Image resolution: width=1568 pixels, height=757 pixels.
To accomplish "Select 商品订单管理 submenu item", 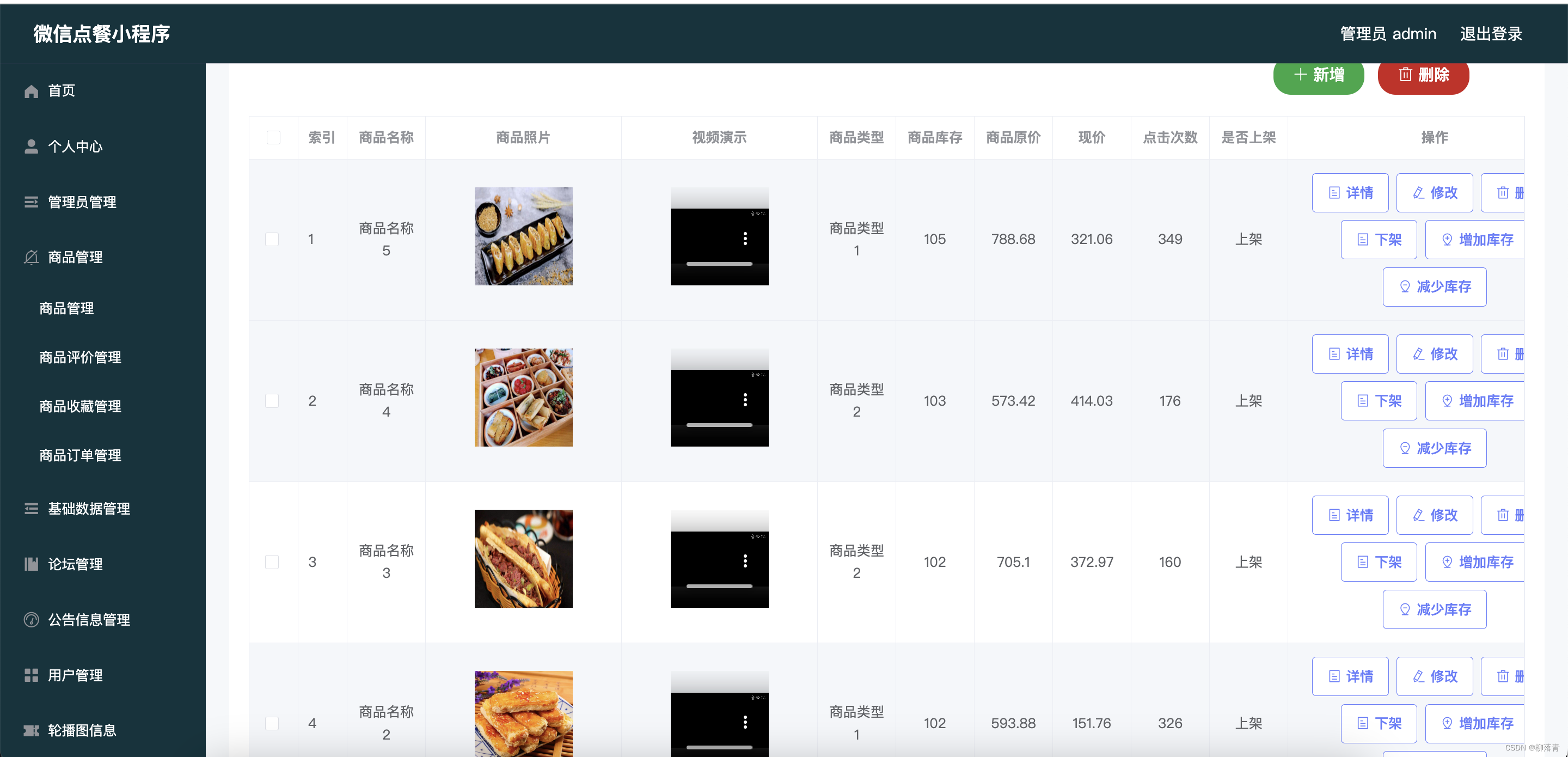I will 79,455.
